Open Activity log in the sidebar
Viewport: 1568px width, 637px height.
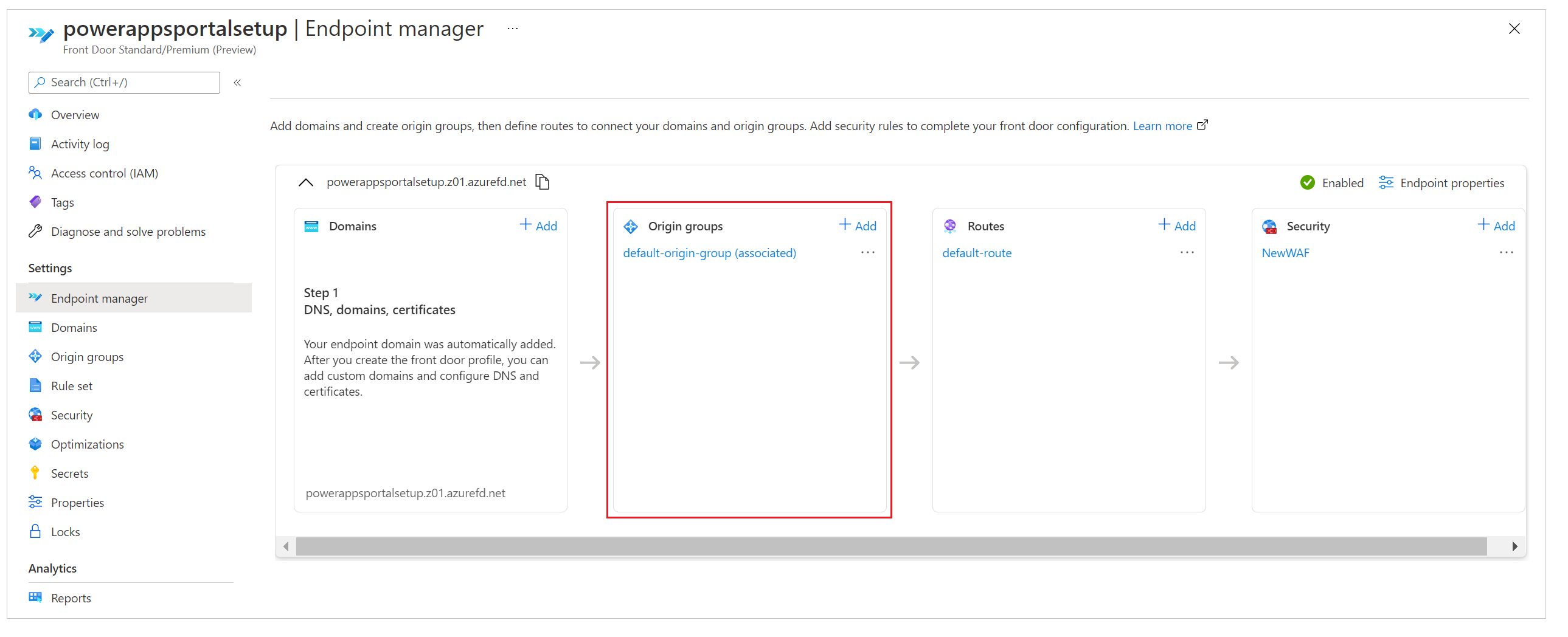[80, 143]
